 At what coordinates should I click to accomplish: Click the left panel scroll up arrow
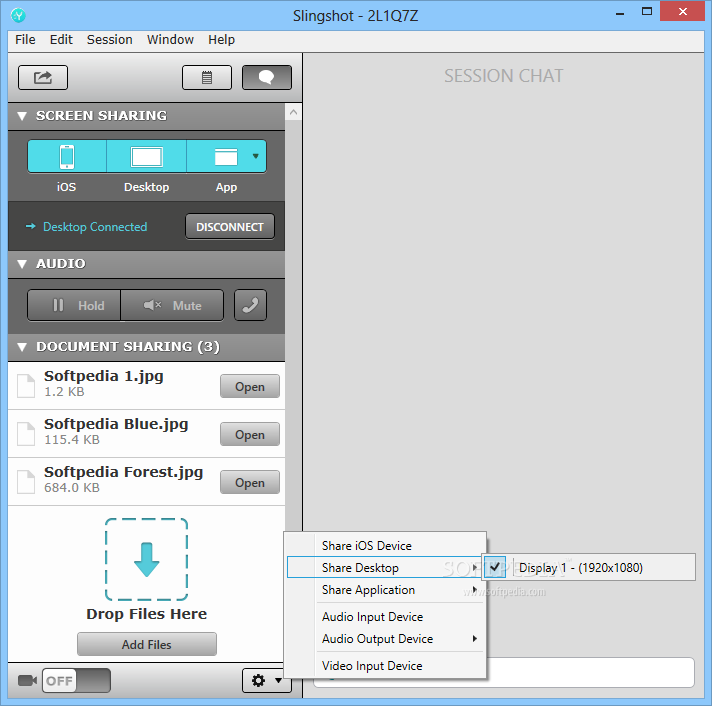pyautogui.click(x=293, y=112)
